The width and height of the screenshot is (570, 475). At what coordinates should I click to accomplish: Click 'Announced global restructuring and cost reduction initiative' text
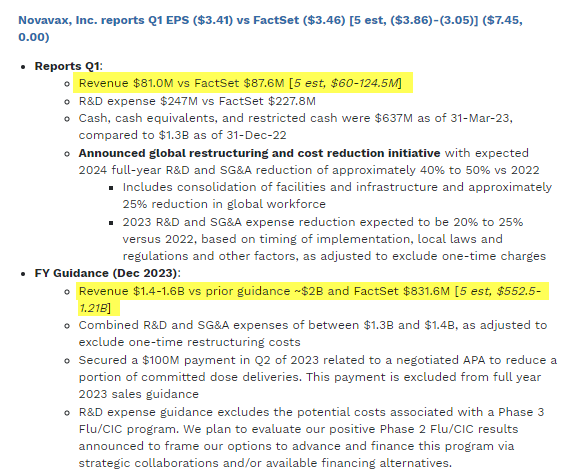259,153
